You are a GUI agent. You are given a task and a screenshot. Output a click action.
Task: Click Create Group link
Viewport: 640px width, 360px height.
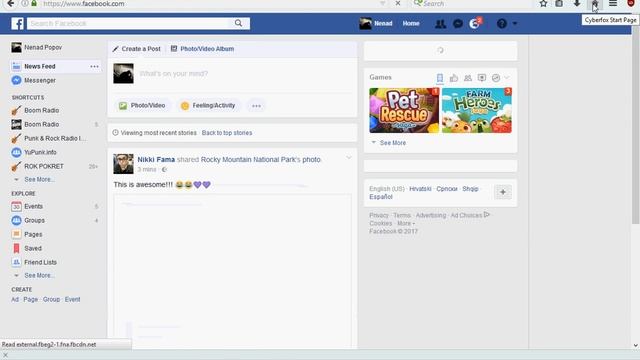pyautogui.click(x=51, y=299)
